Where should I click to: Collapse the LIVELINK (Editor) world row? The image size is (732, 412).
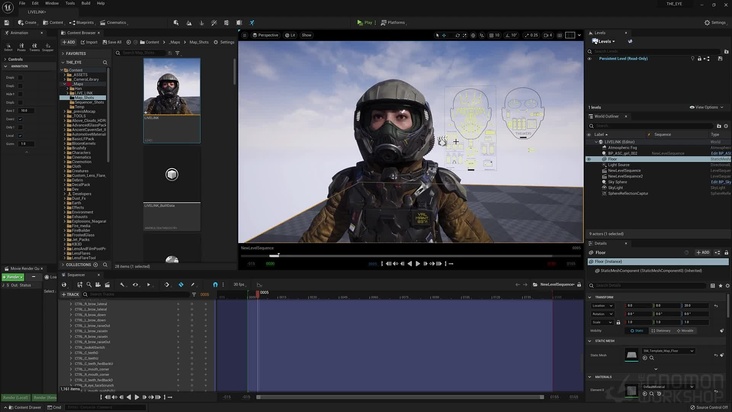coord(596,142)
